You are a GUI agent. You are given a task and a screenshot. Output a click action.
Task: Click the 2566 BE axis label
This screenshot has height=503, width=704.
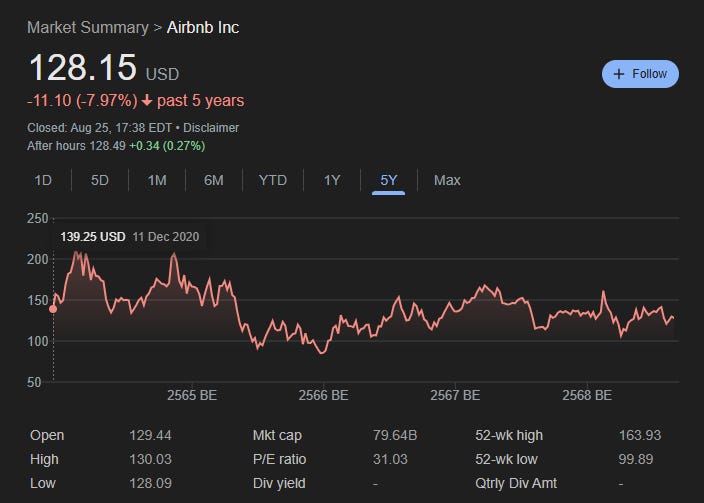pos(323,395)
